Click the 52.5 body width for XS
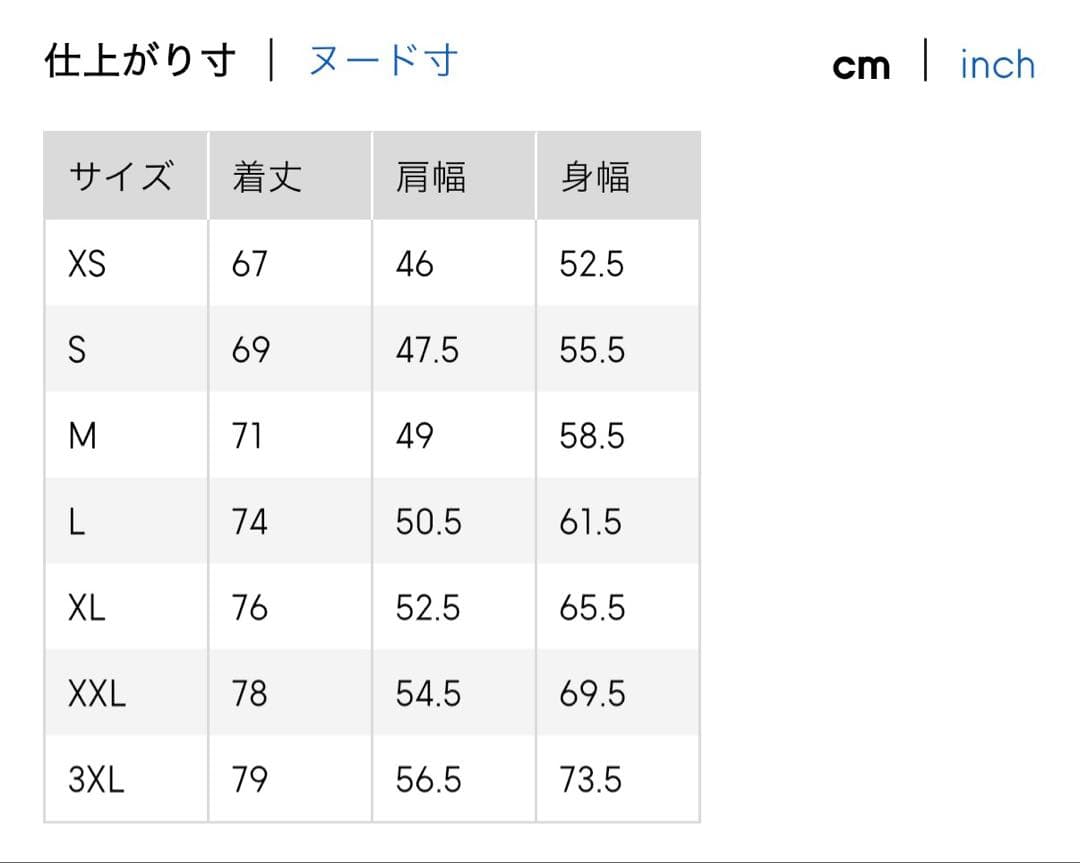This screenshot has height=863, width=1080. point(592,264)
